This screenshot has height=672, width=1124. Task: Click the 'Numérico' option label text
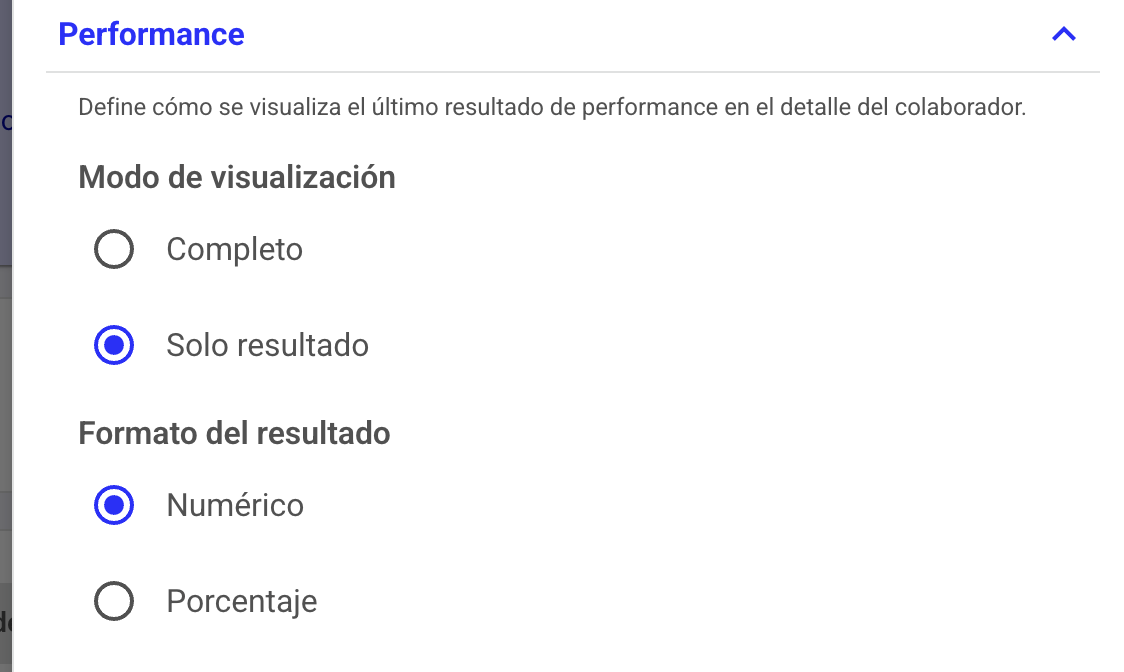click(x=235, y=505)
